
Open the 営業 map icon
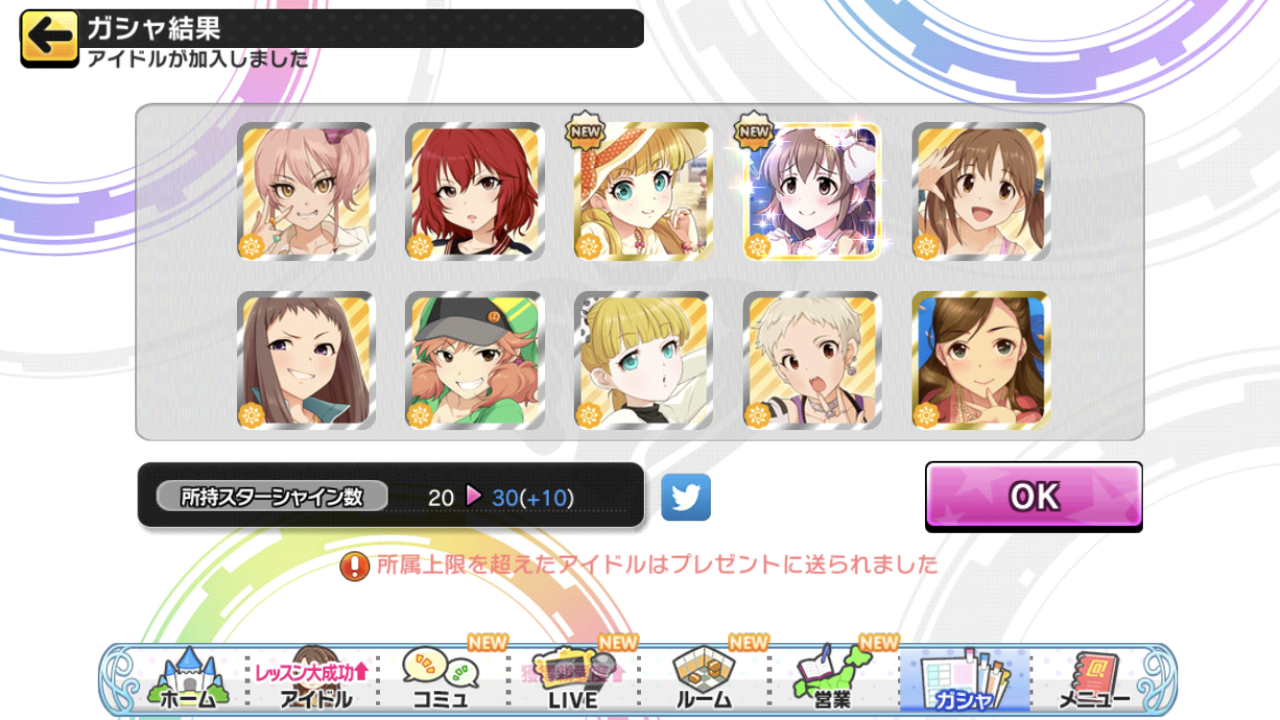833,679
